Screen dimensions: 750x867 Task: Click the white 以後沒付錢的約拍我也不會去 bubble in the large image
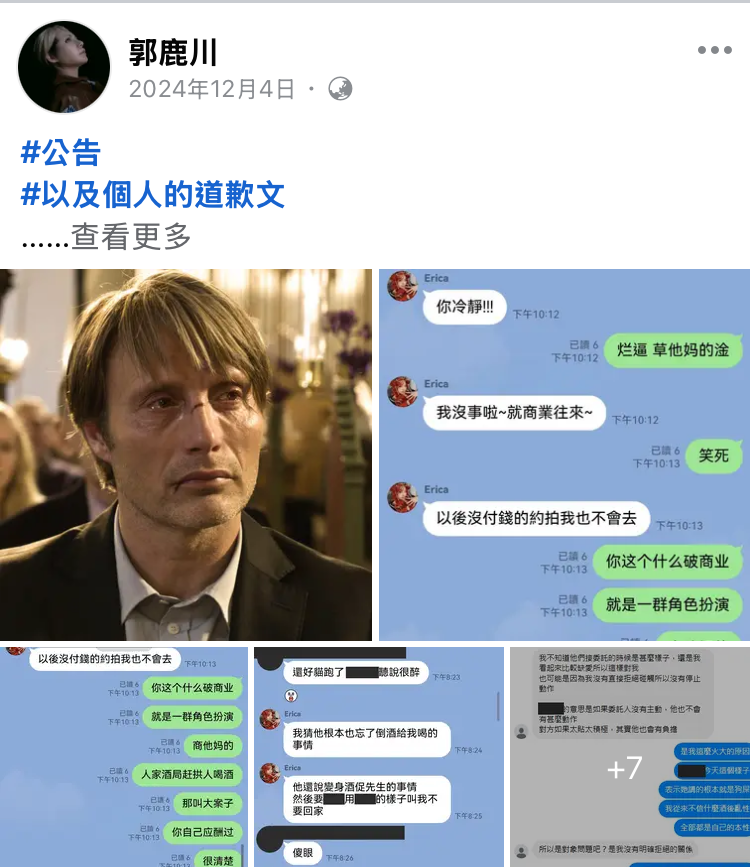(536, 518)
